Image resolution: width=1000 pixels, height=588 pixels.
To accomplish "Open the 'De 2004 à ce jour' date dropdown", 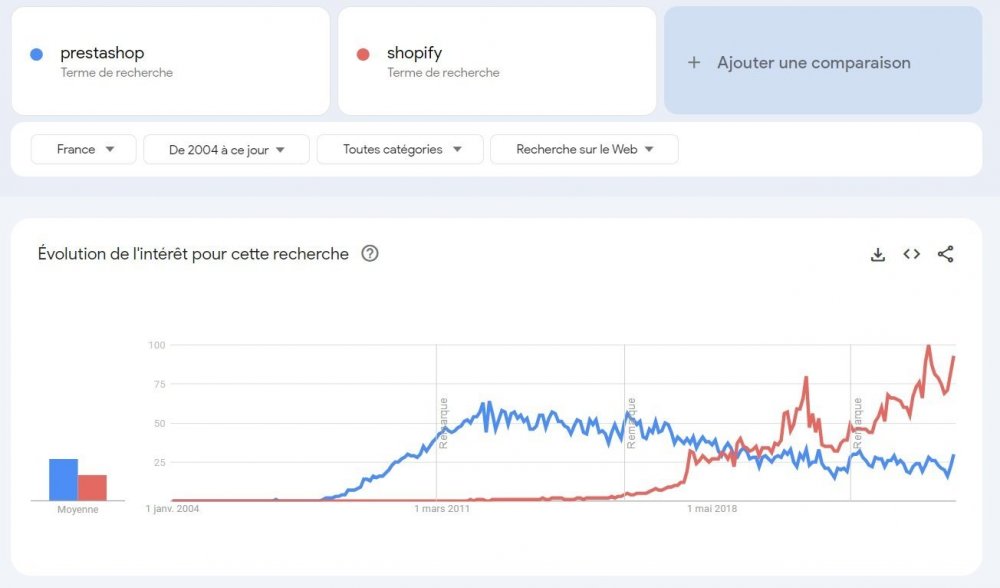I will (x=226, y=148).
